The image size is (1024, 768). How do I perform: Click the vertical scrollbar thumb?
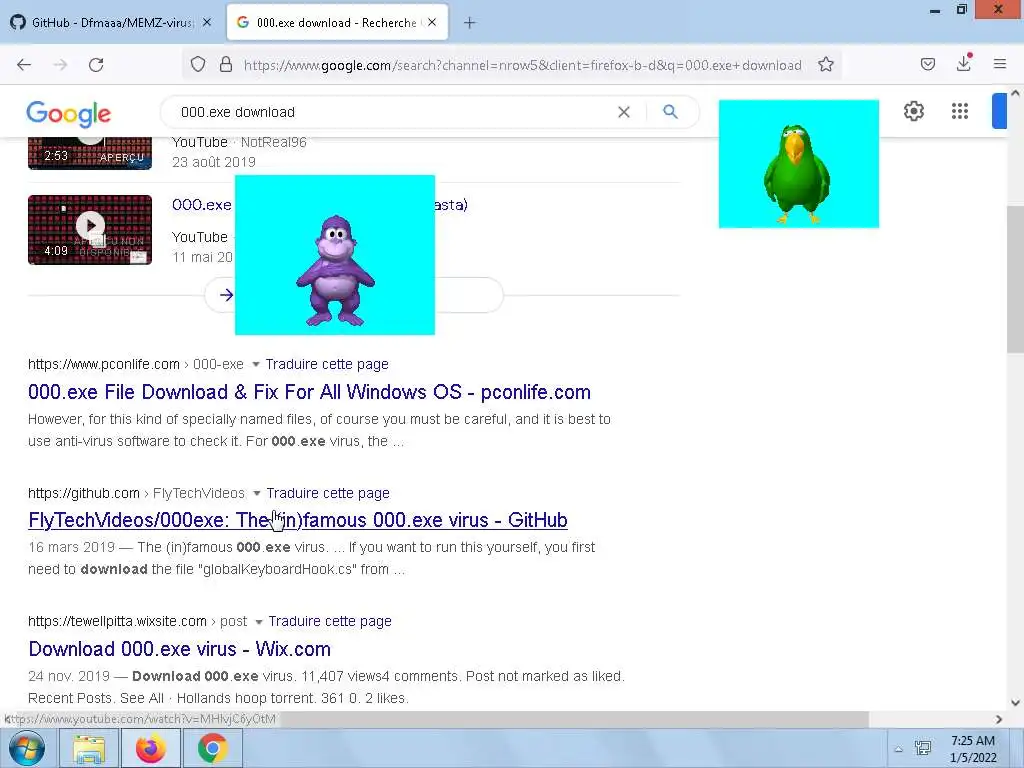point(1014,279)
